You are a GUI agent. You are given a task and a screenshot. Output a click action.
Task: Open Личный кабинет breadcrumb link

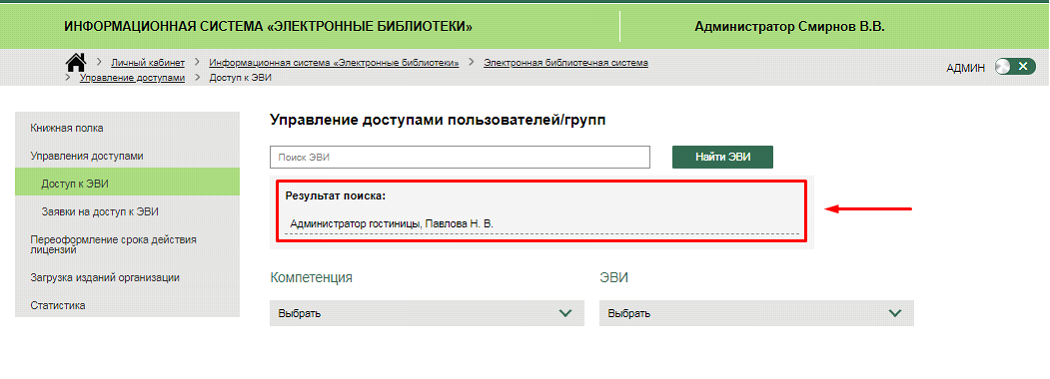point(148,63)
